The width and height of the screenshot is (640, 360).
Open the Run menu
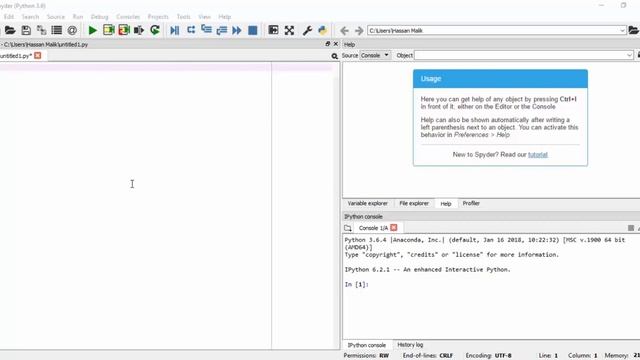pyautogui.click(x=78, y=17)
